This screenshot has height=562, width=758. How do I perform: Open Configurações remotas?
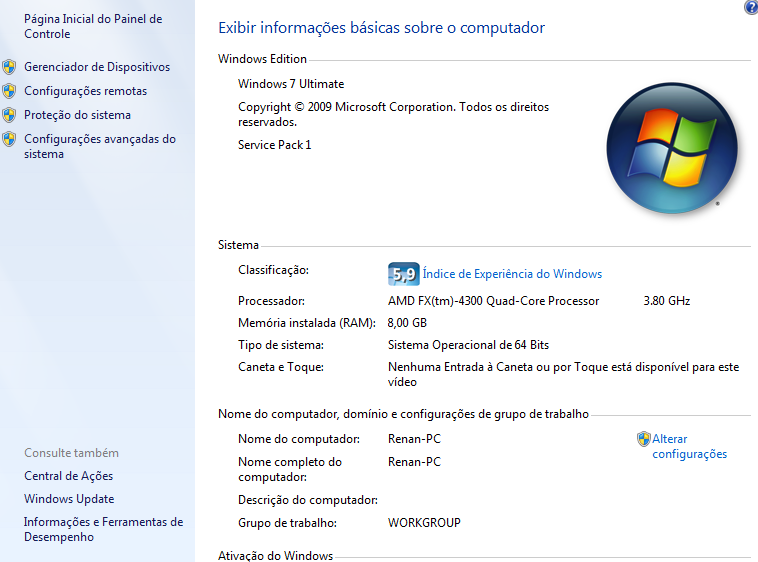pos(85,91)
